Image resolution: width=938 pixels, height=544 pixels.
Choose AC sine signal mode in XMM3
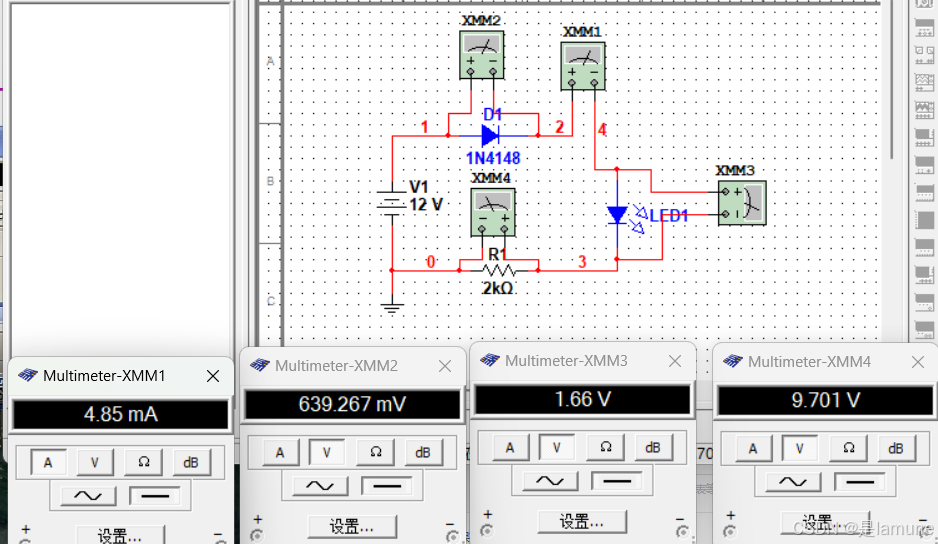point(550,481)
